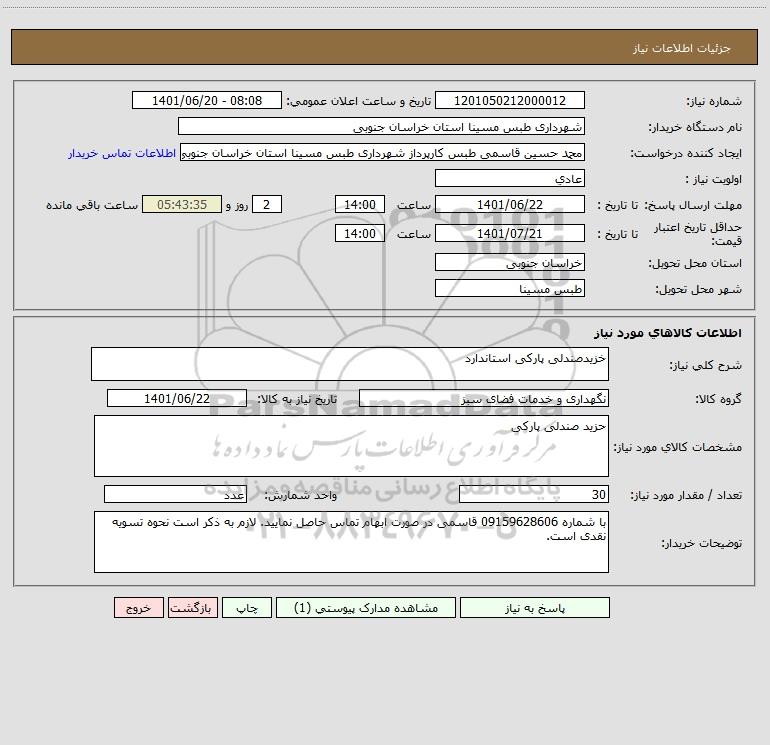770x745 pixels.
Task: Click the تاریخ نیاز به کالا label
Action: coord(297,400)
